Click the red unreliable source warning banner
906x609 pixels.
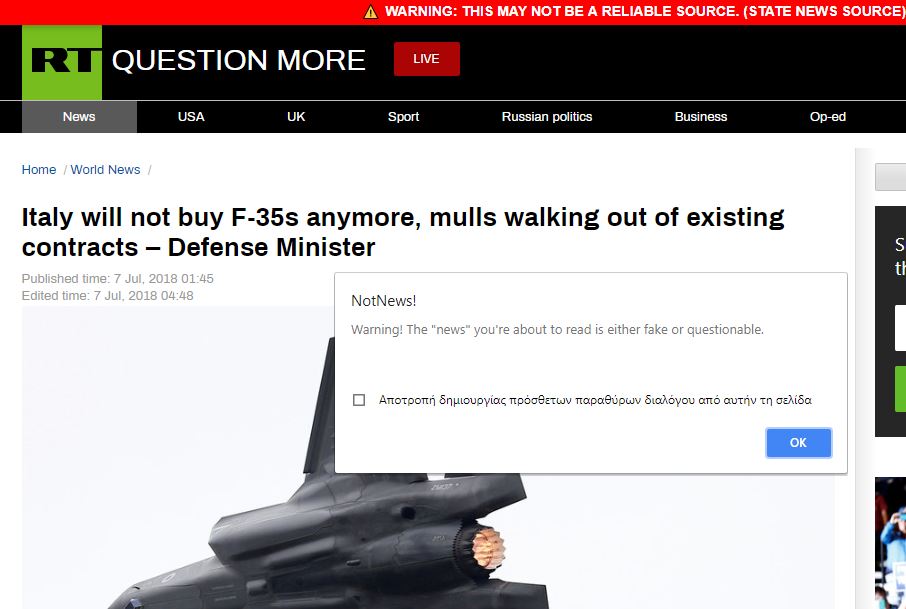pos(453,12)
